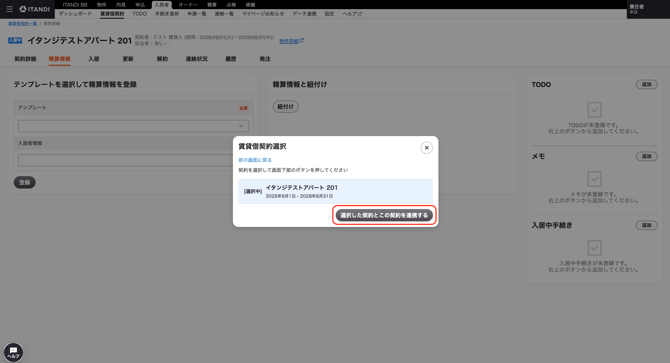Open the 責任者 user menu at top right
Screen dimensions: 670x363
(x=648, y=9)
